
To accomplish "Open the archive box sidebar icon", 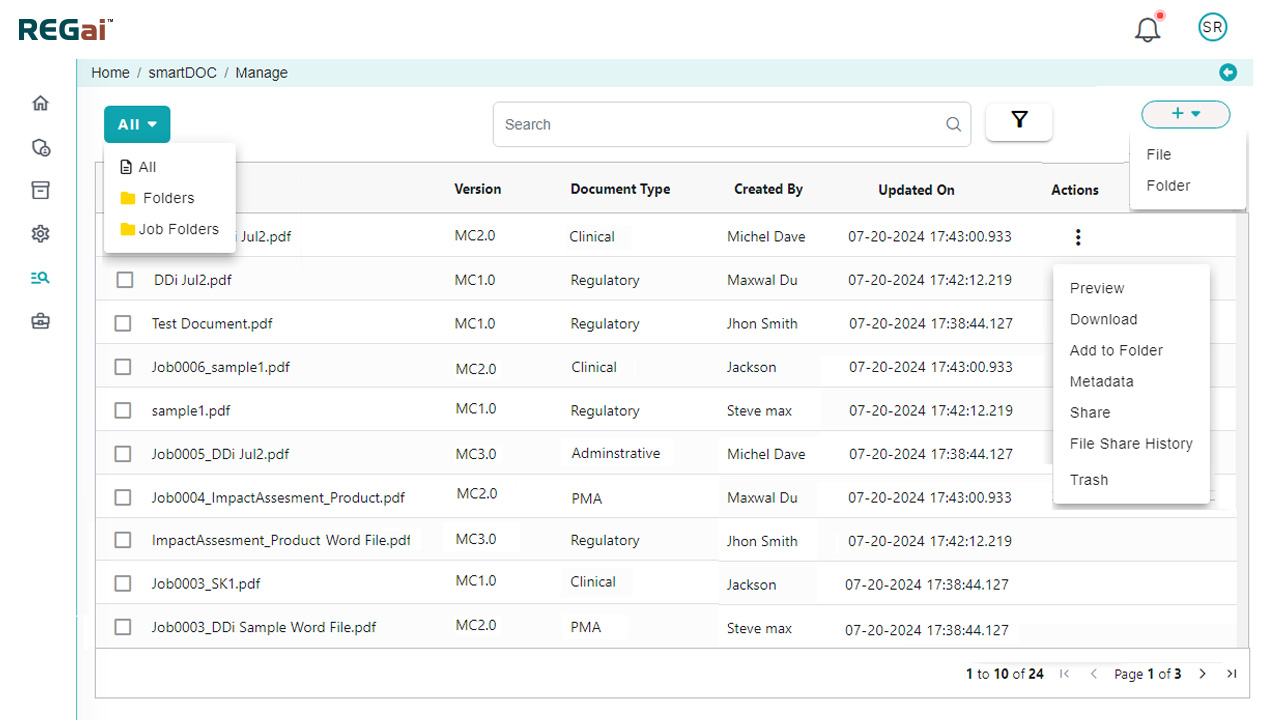I will 40,190.
